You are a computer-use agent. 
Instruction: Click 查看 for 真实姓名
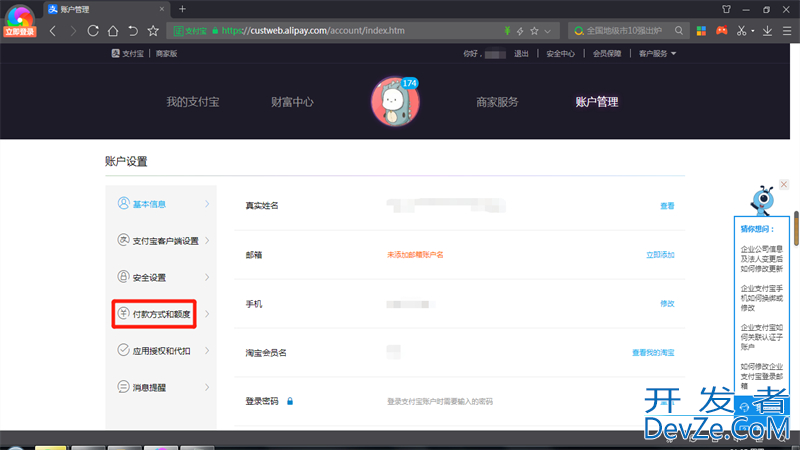(667, 206)
